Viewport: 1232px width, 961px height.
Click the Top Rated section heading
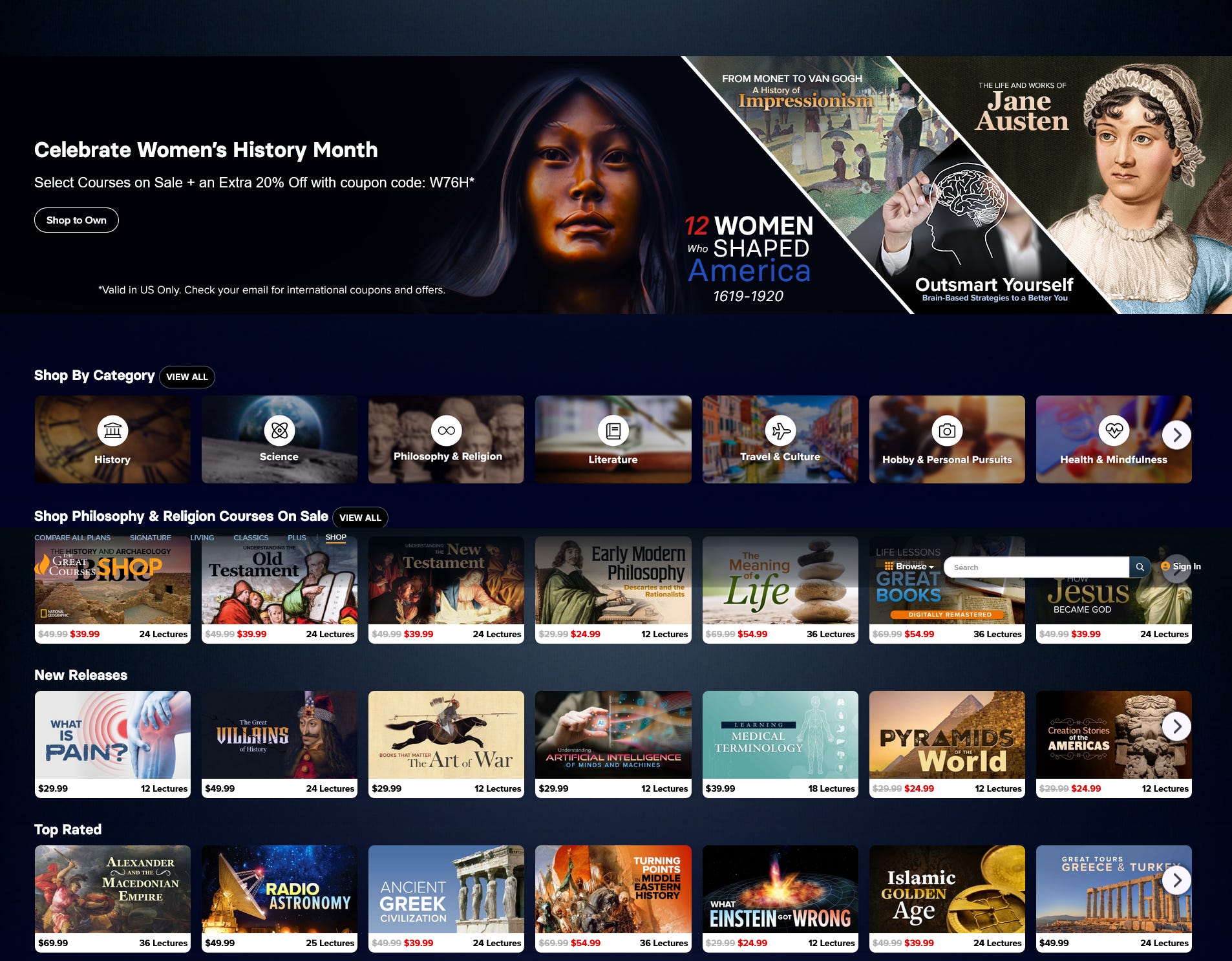coord(68,829)
